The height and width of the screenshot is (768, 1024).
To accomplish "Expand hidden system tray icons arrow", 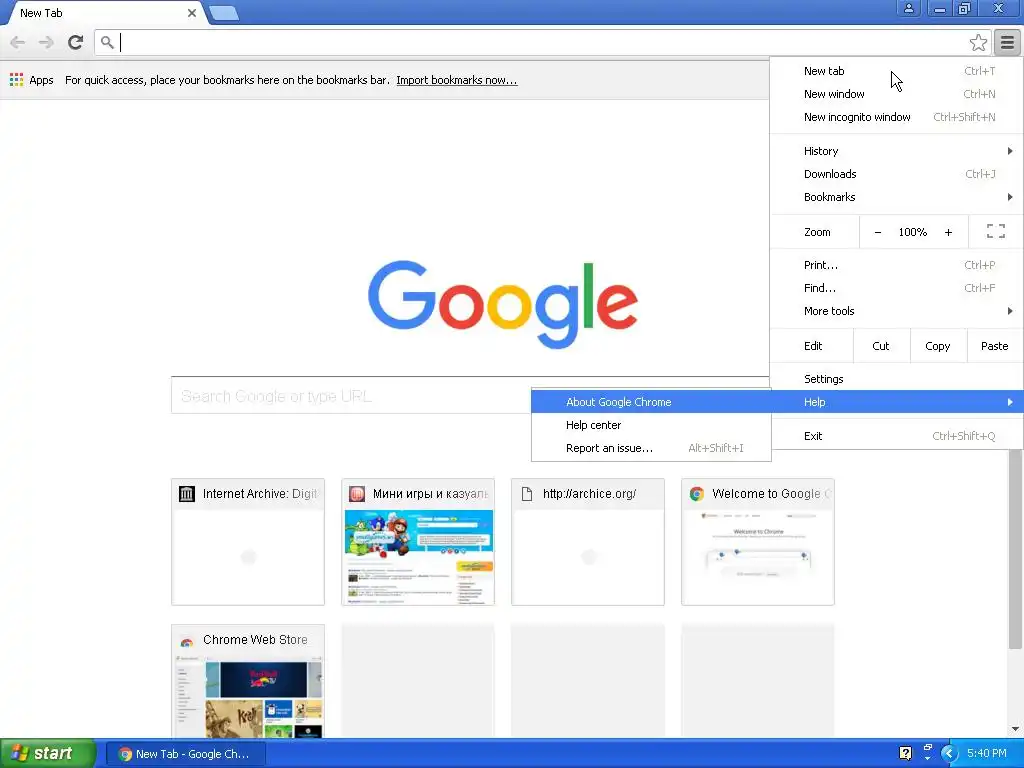I will point(949,754).
